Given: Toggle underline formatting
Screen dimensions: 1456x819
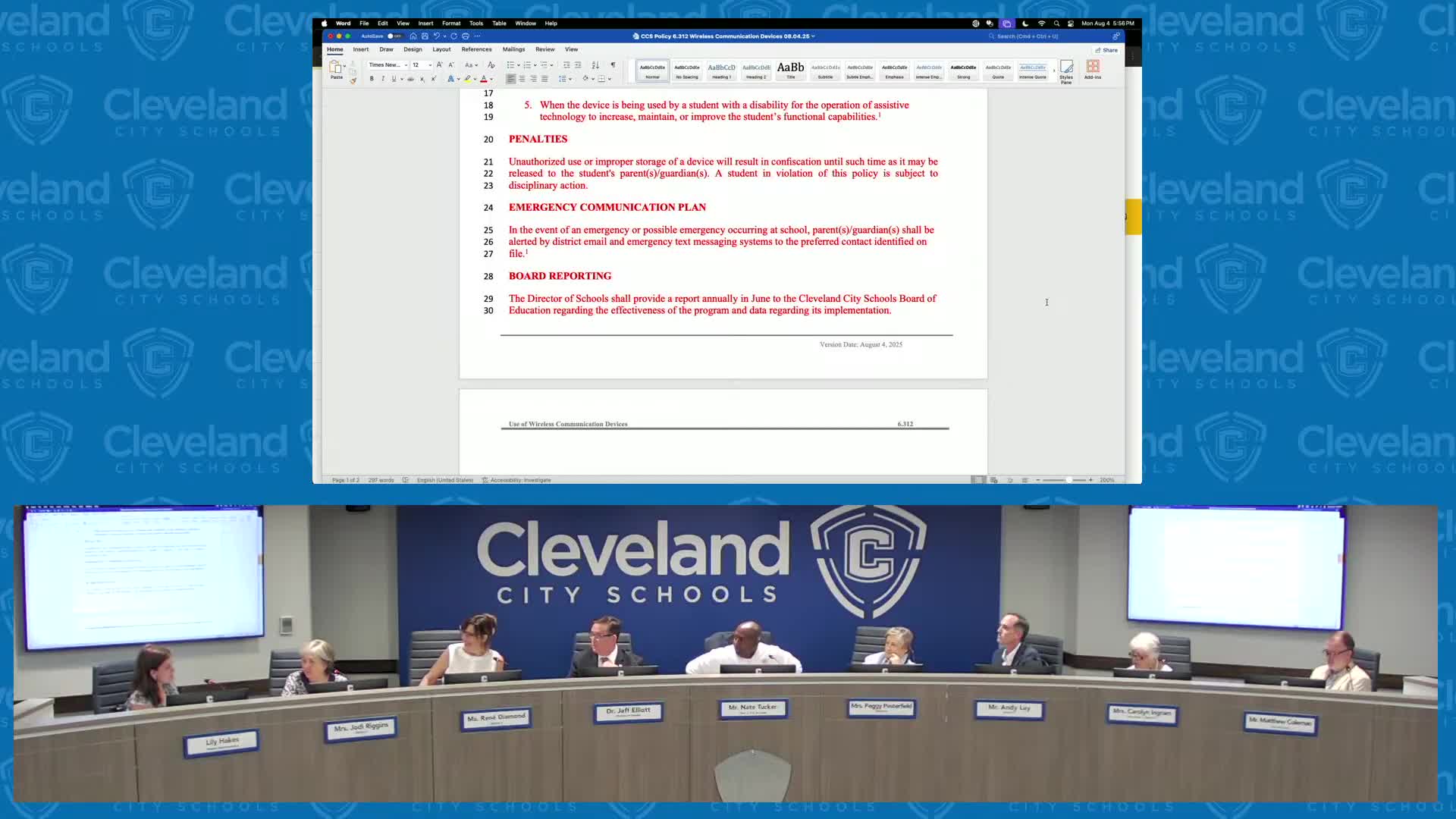Looking at the screenshot, I should (x=394, y=78).
